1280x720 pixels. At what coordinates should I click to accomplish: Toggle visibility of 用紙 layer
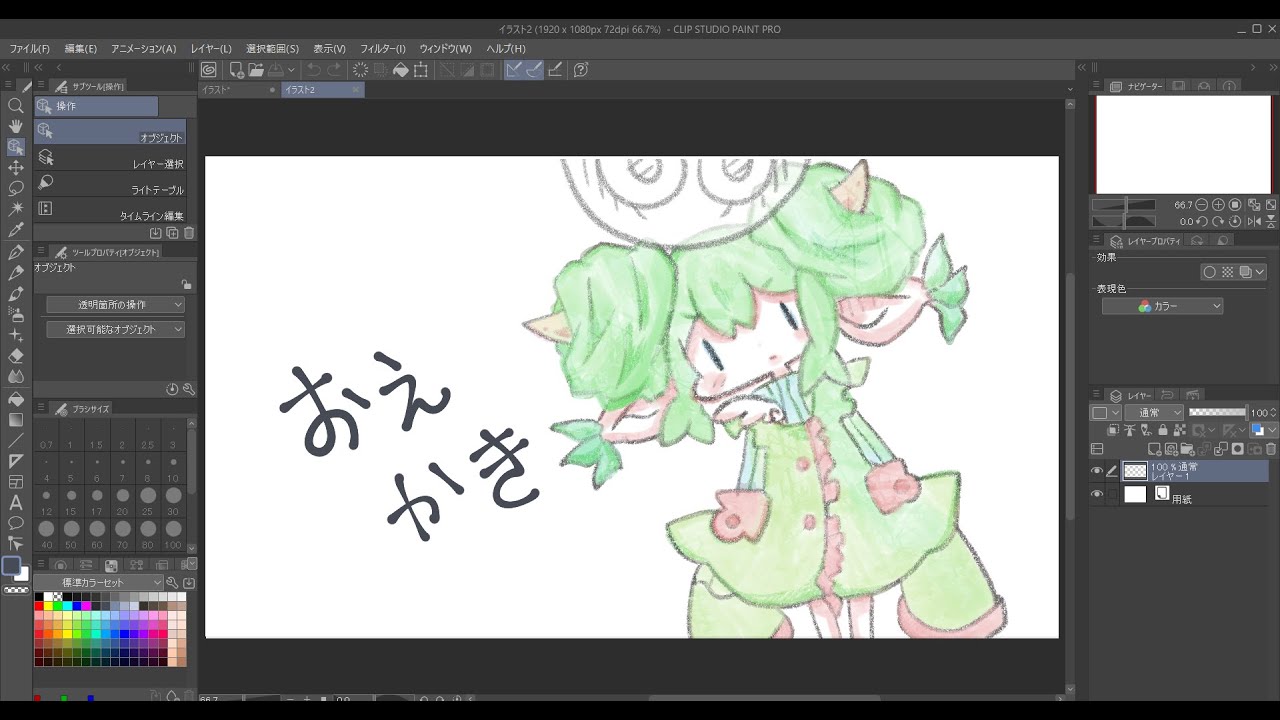[x=1097, y=494]
